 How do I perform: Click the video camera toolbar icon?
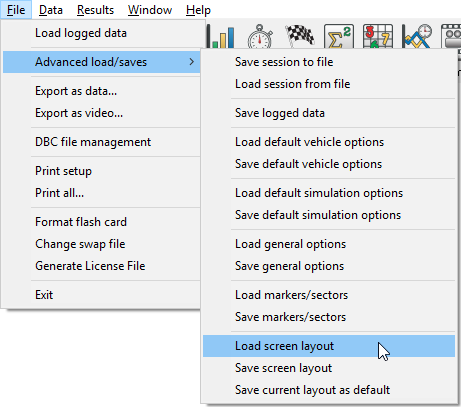[451, 37]
